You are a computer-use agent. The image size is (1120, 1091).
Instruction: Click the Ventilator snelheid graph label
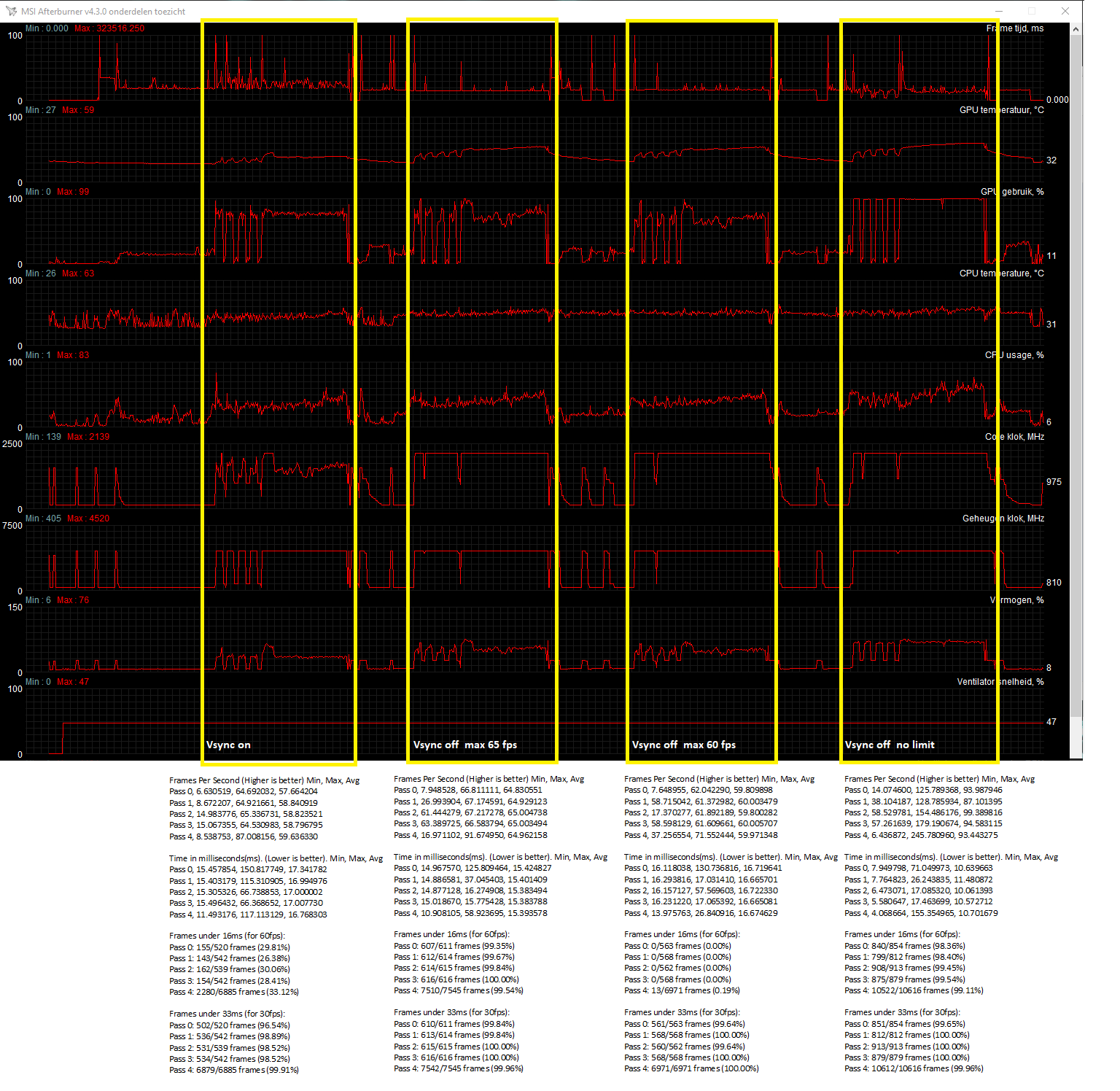(1000, 682)
